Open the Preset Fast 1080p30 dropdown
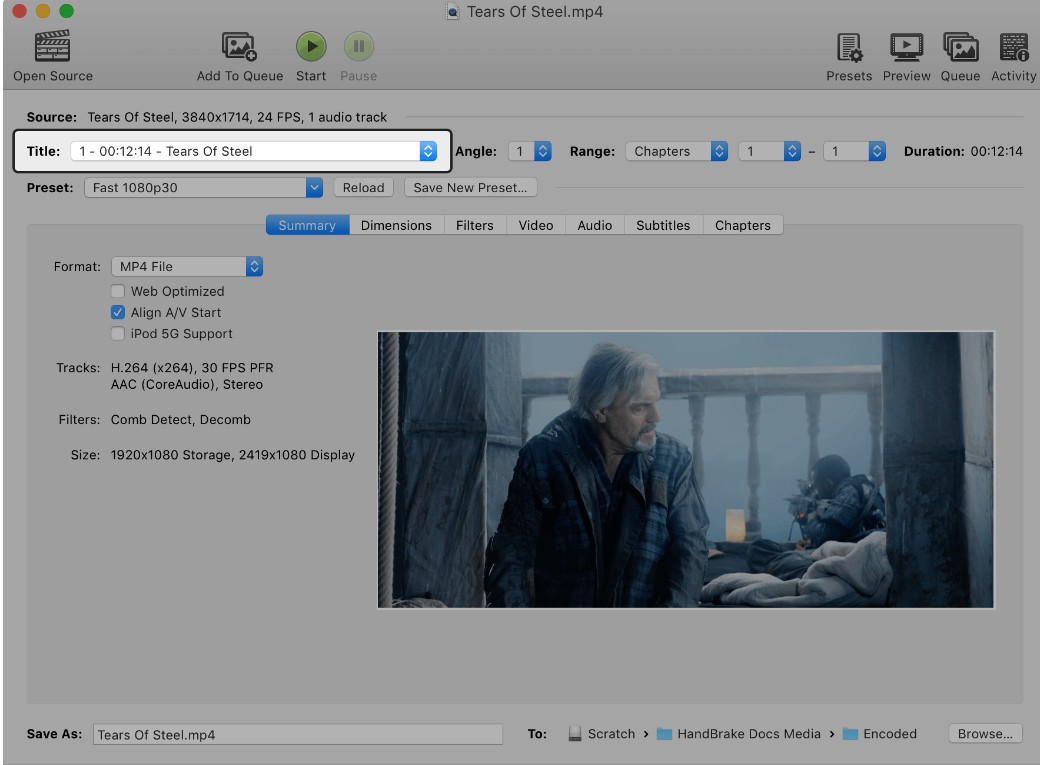 204,188
